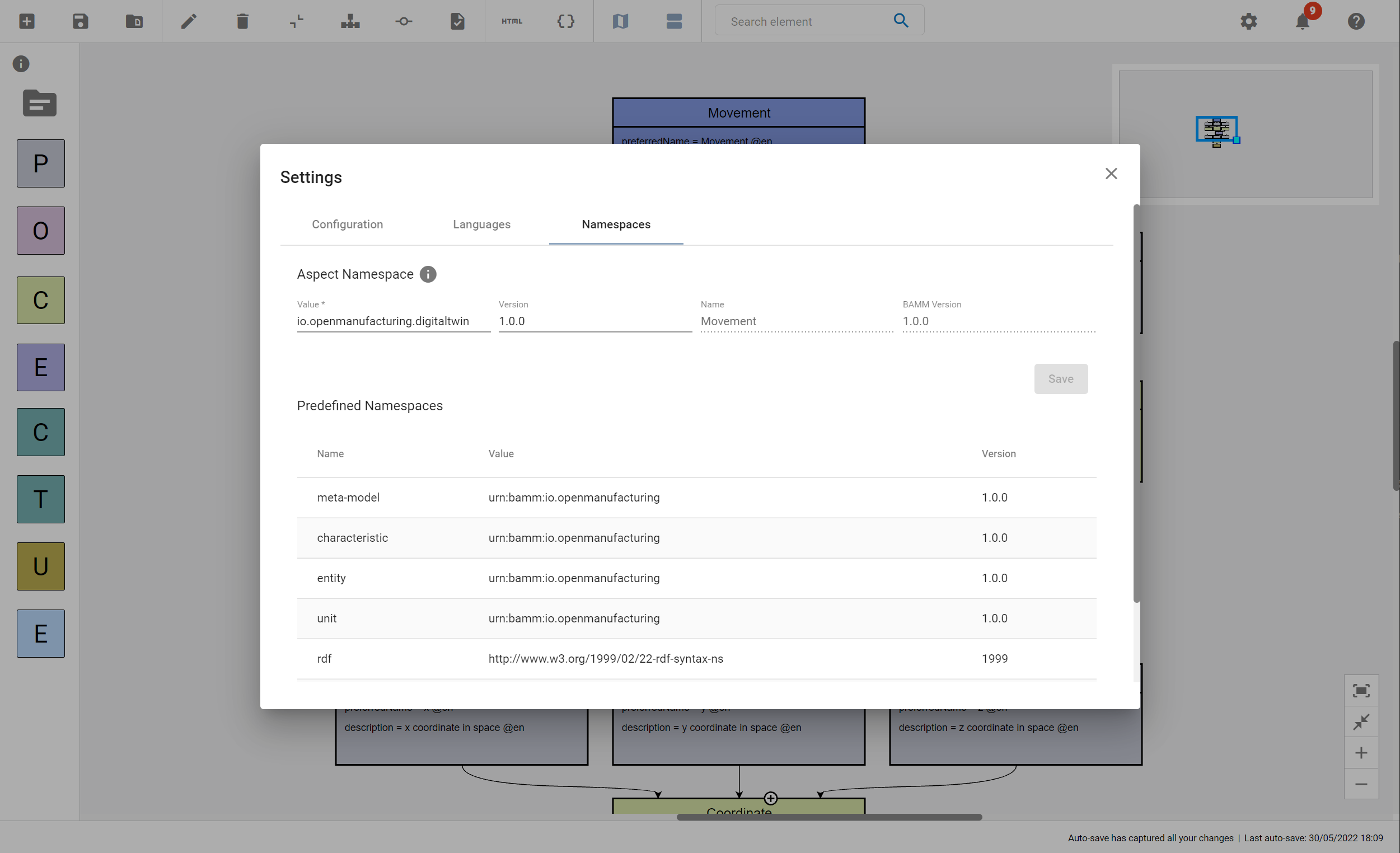Click the Aspect Namespace info icon
Viewport: 1400px width, 853px height.
click(428, 274)
